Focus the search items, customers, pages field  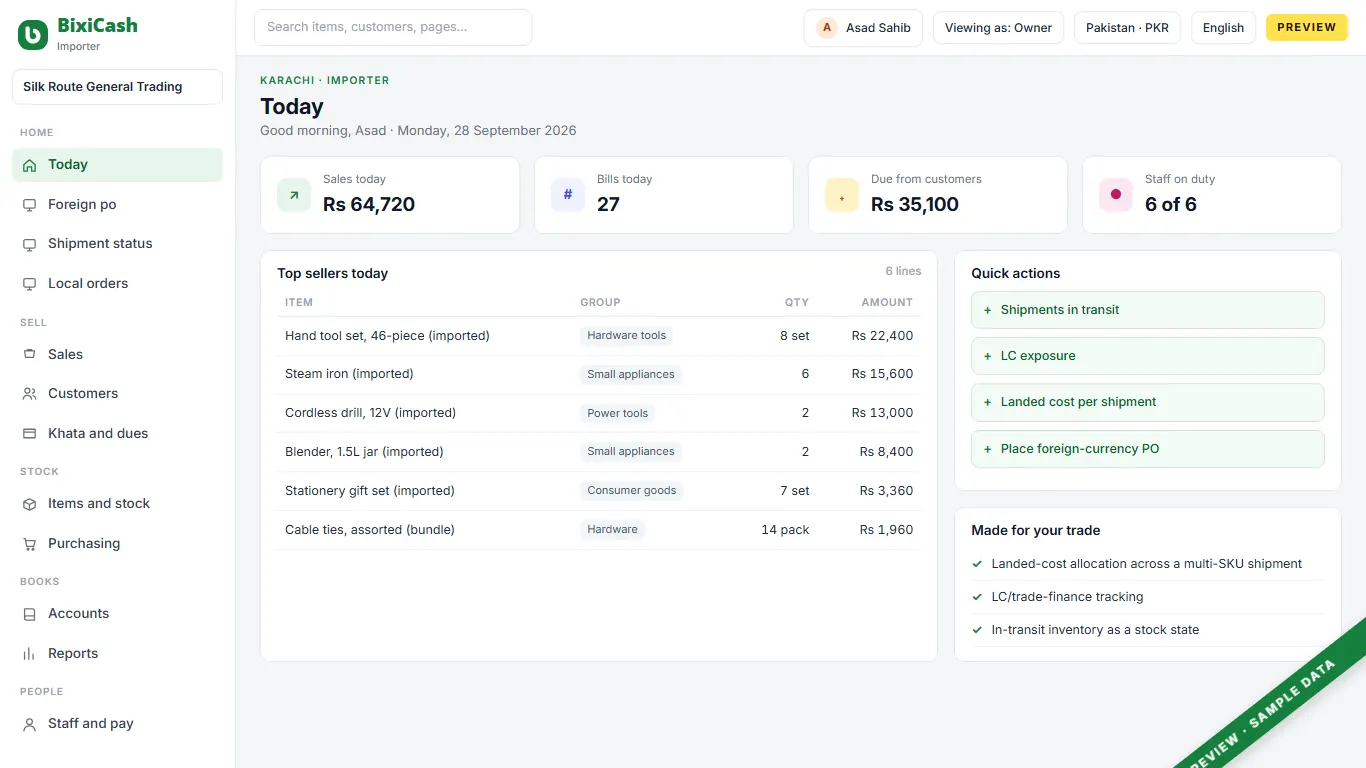click(393, 28)
